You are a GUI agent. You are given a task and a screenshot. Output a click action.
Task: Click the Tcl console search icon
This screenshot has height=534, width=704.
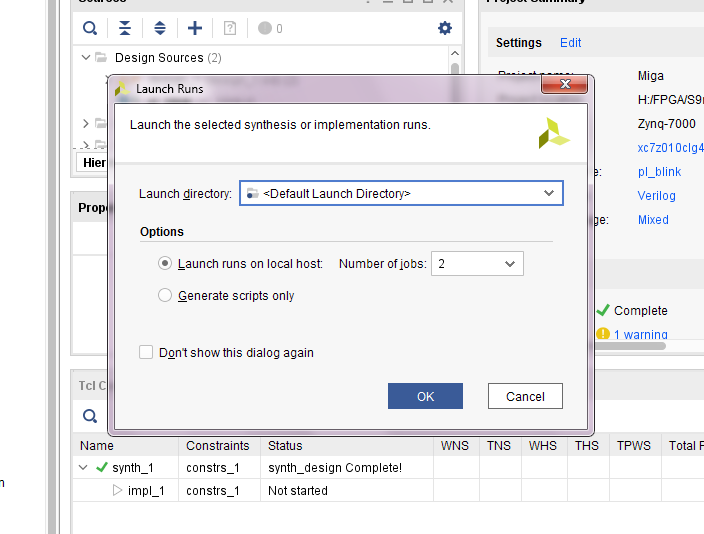(90, 416)
